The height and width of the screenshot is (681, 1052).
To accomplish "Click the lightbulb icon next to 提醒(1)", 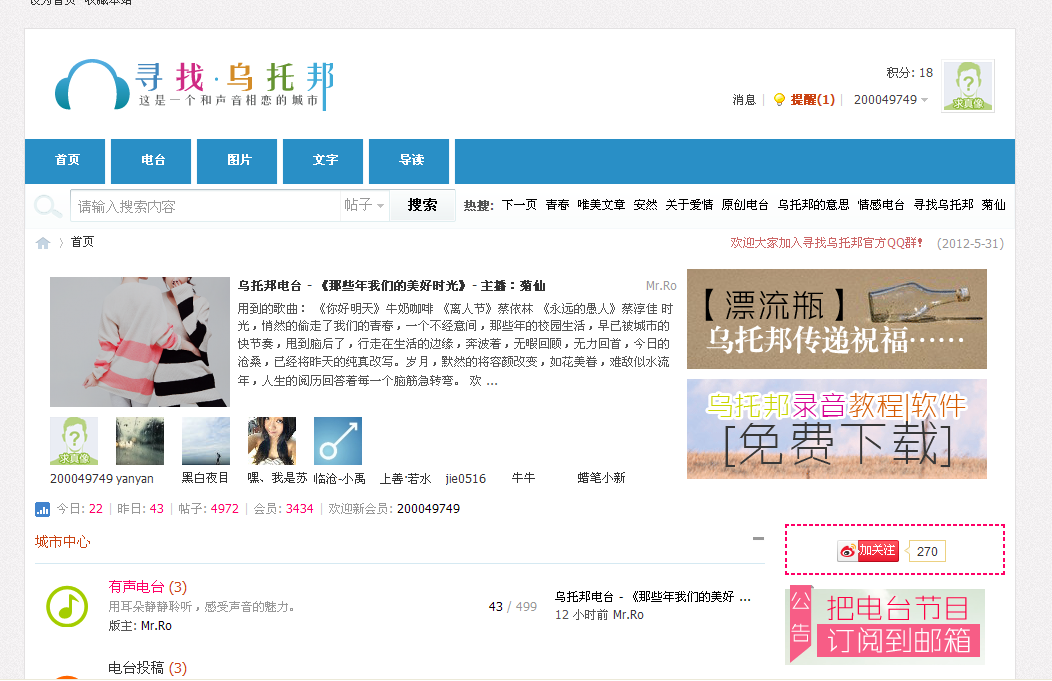I will click(779, 100).
